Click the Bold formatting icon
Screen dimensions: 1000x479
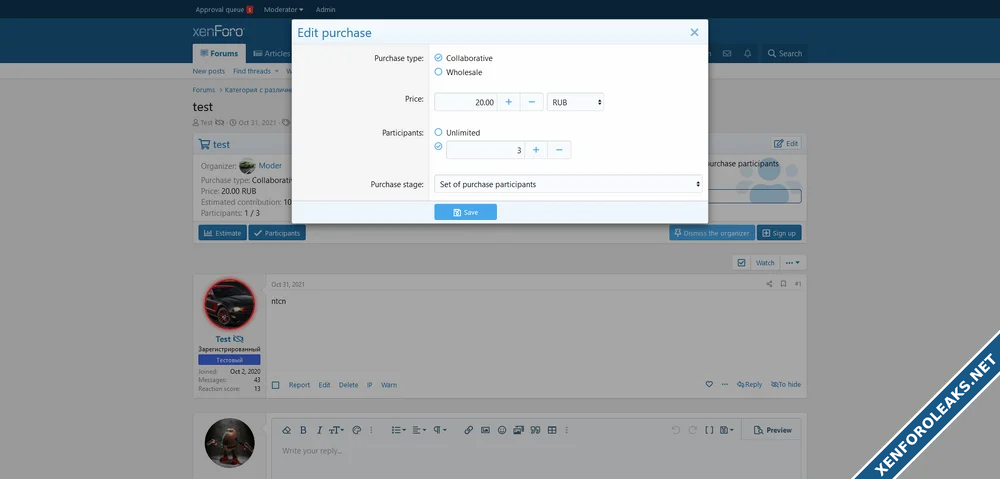pos(303,430)
